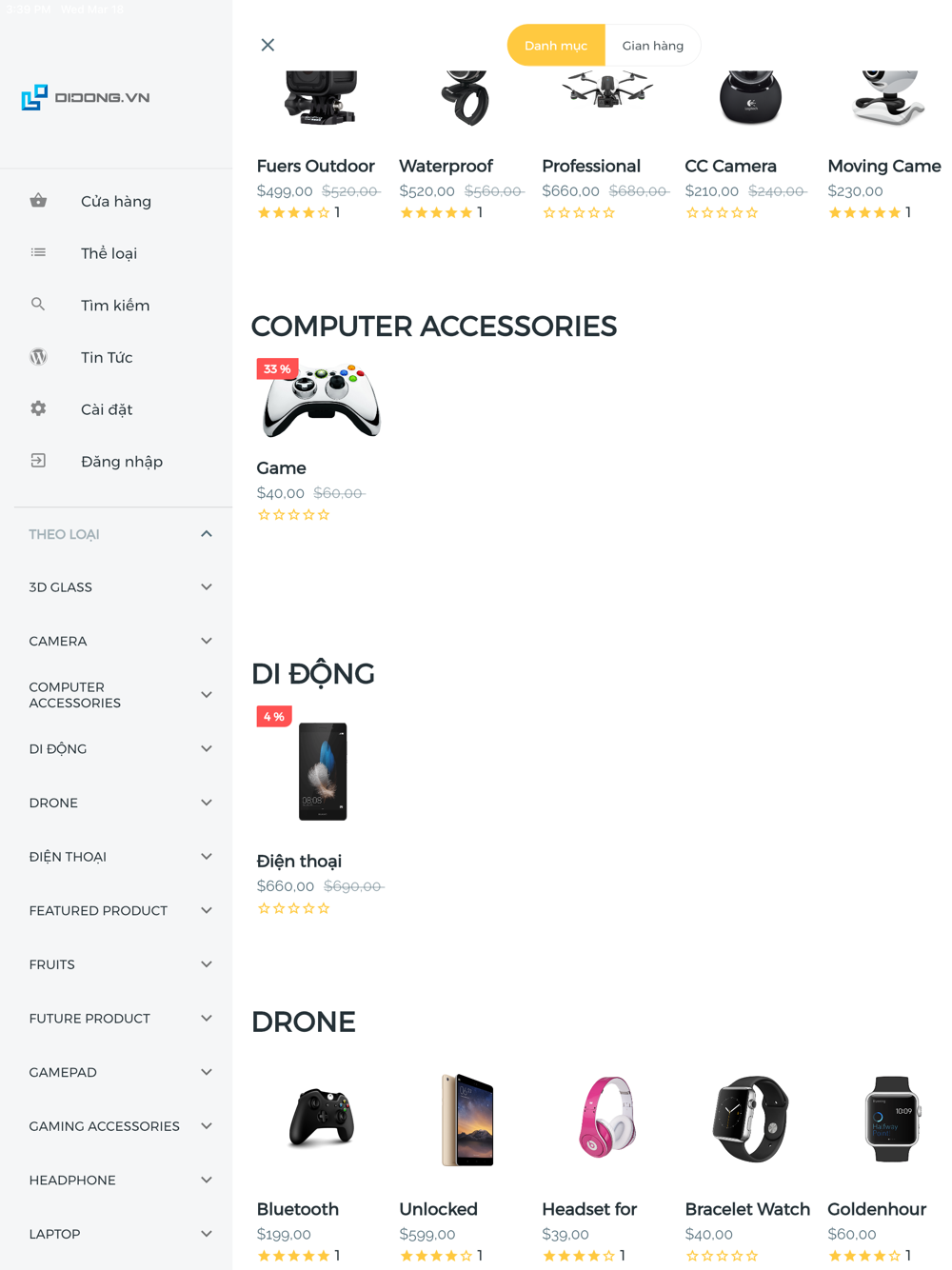Image resolution: width=952 pixels, height=1270 pixels.
Task: Close the panel with the X icon
Action: (268, 45)
